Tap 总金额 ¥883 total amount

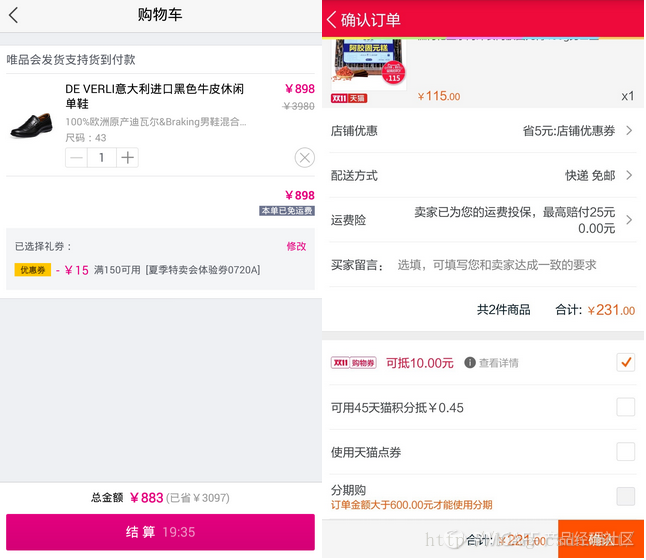click(x=127, y=498)
